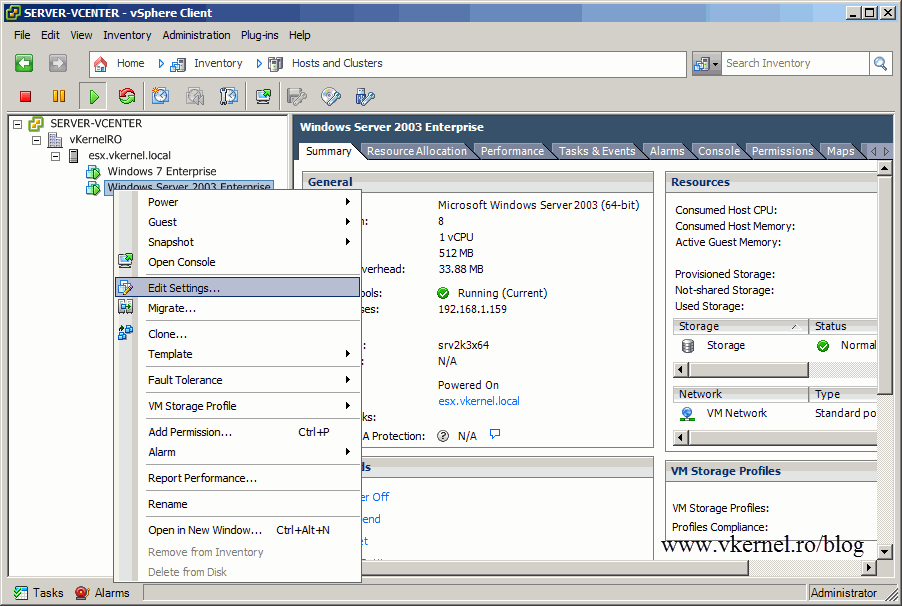This screenshot has height=606, width=902.
Task: Select Open Console in context menu
Action: click(238, 262)
